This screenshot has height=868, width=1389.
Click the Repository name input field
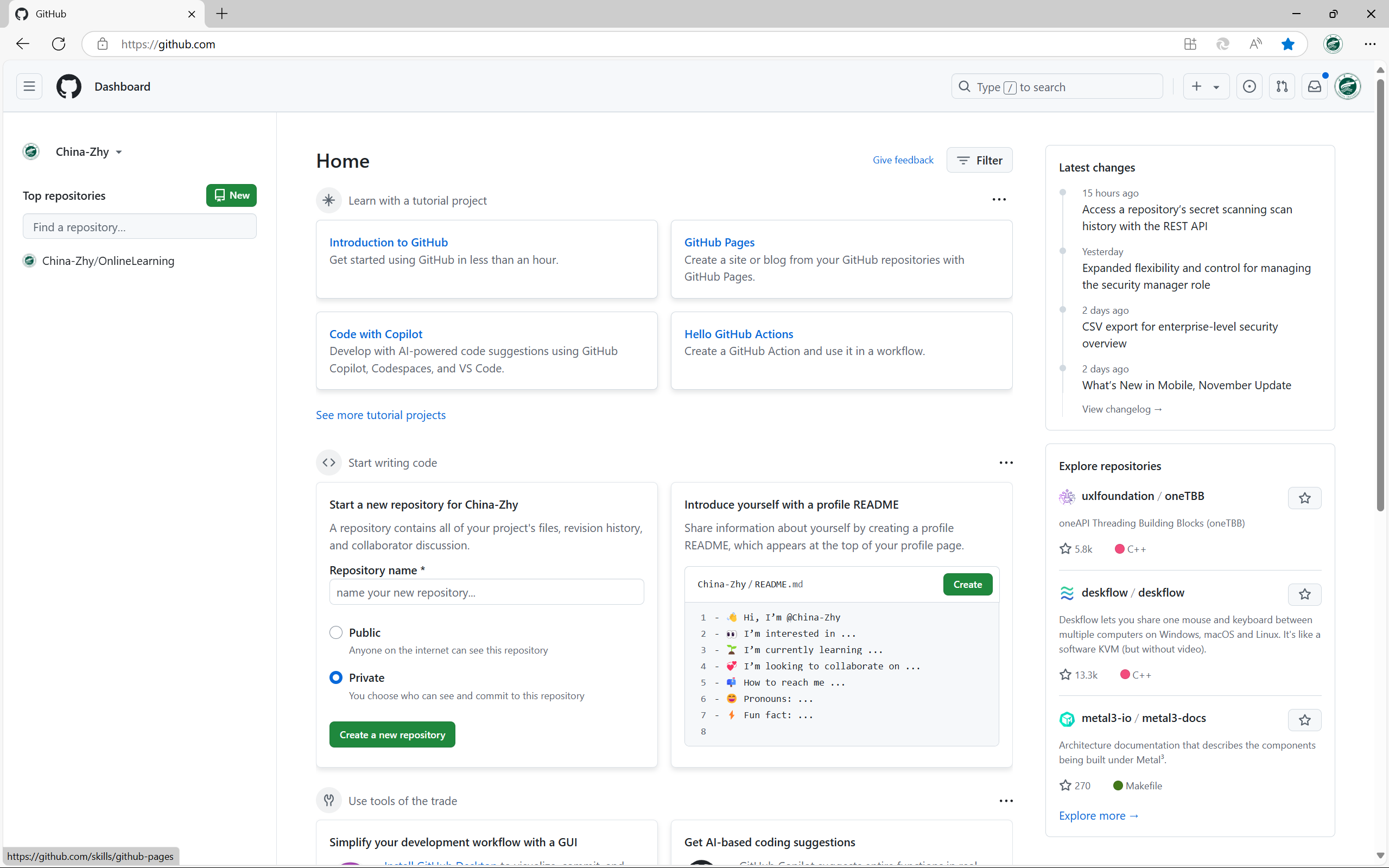(x=486, y=592)
